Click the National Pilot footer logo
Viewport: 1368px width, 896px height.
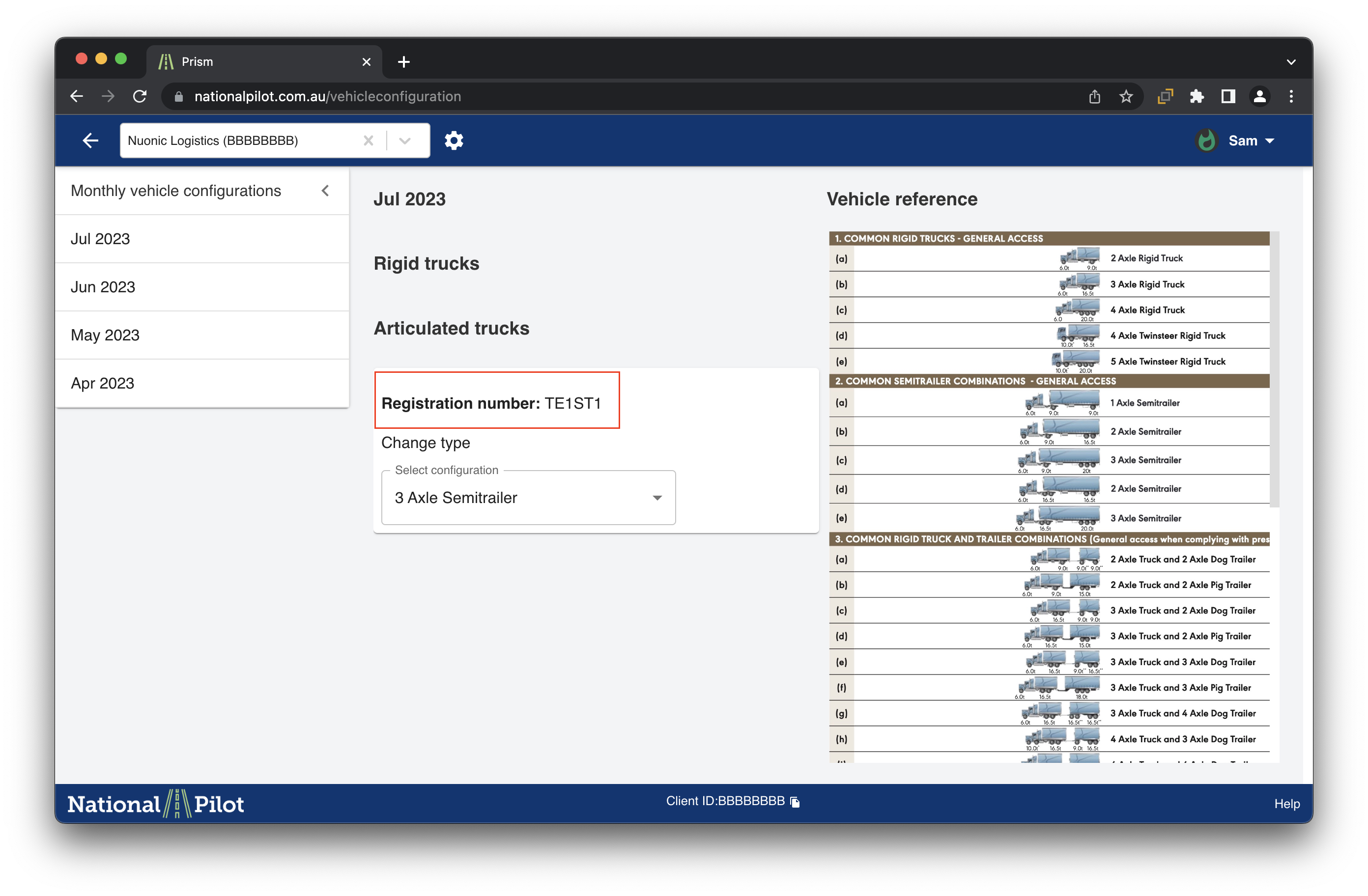tap(156, 804)
